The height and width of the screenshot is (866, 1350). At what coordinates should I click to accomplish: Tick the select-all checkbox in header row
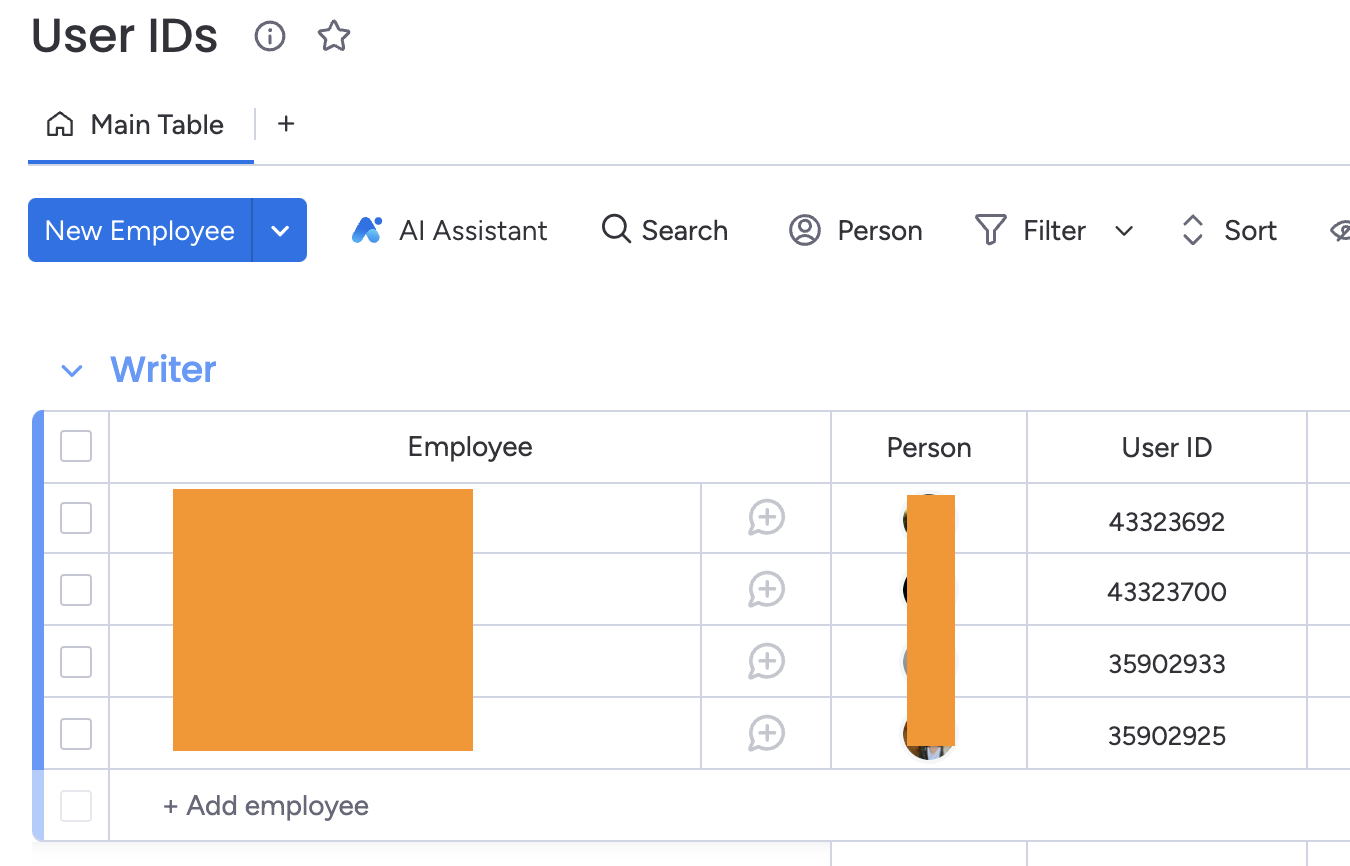point(76,446)
